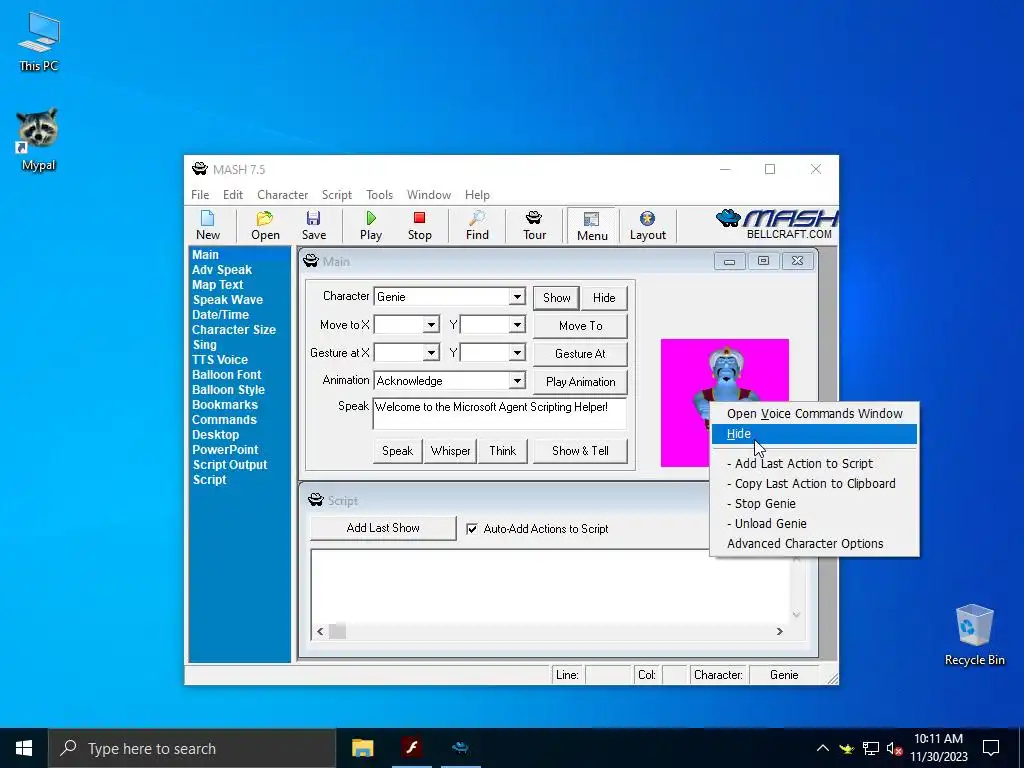Choose Unload Genie in context menu
This screenshot has height=768, width=1024.
tap(814, 524)
